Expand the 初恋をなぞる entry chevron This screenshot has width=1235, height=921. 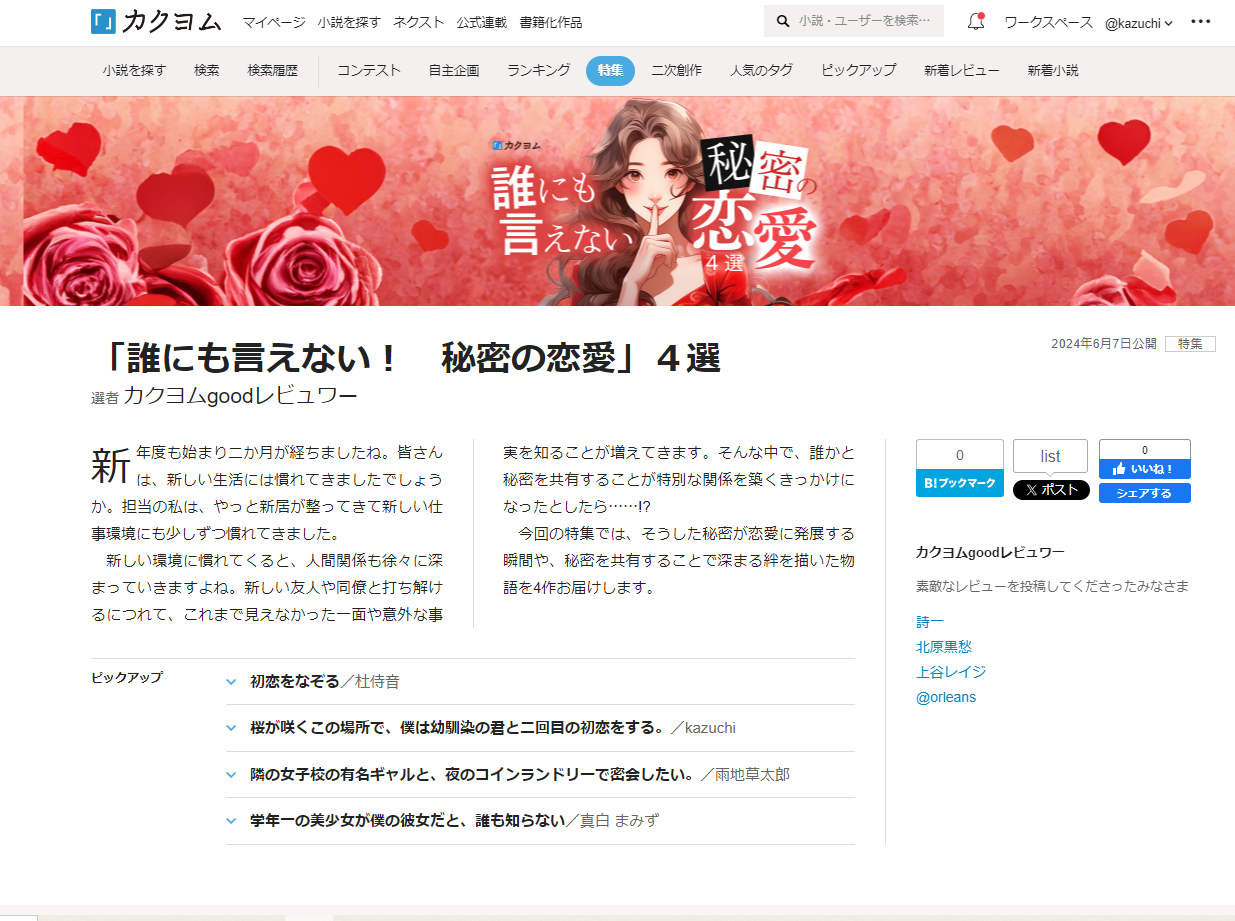[232, 682]
